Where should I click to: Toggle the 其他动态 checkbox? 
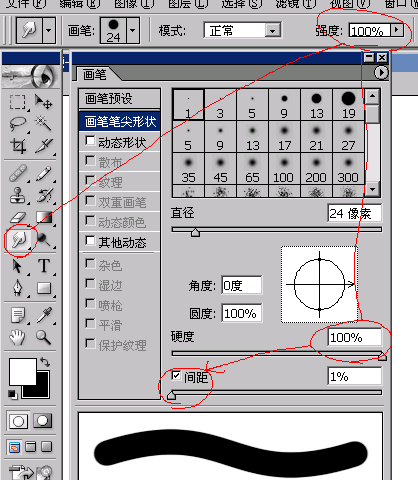coord(90,241)
